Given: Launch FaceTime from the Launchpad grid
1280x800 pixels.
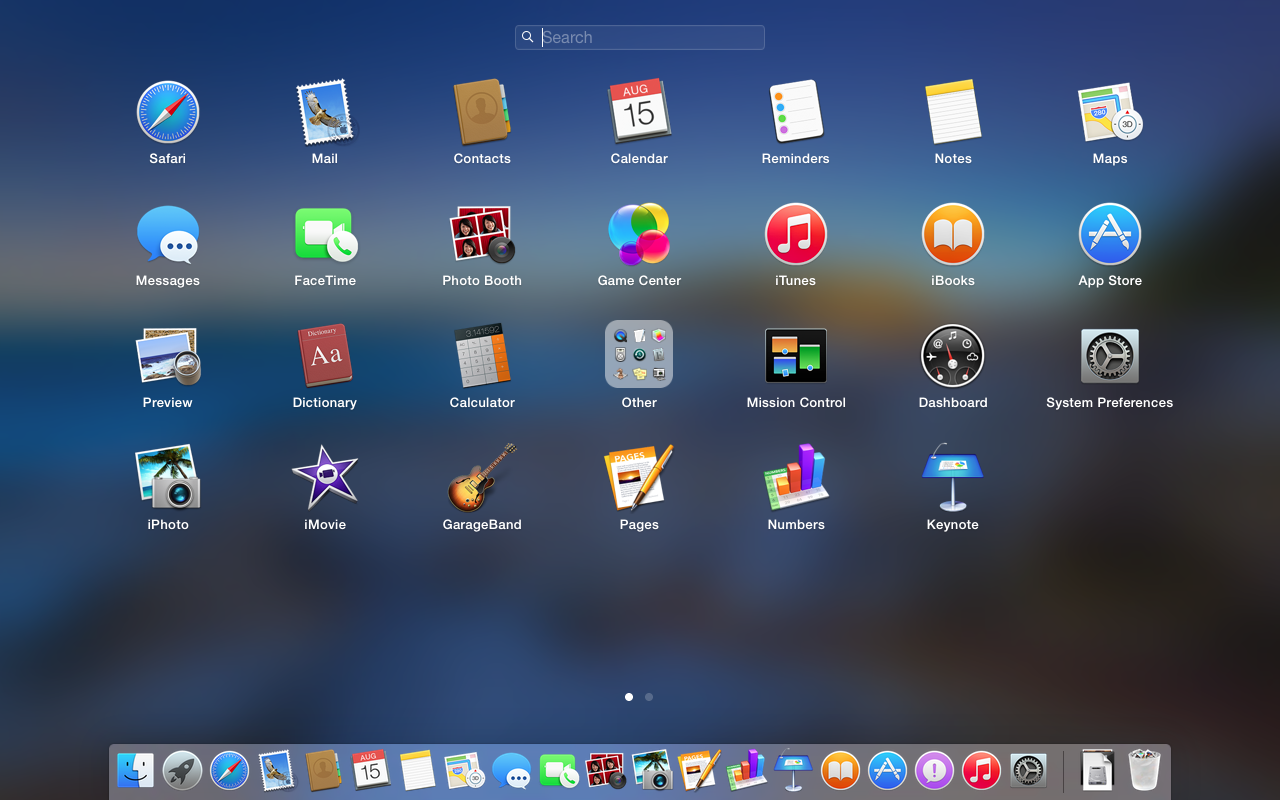Looking at the screenshot, I should 325,234.
